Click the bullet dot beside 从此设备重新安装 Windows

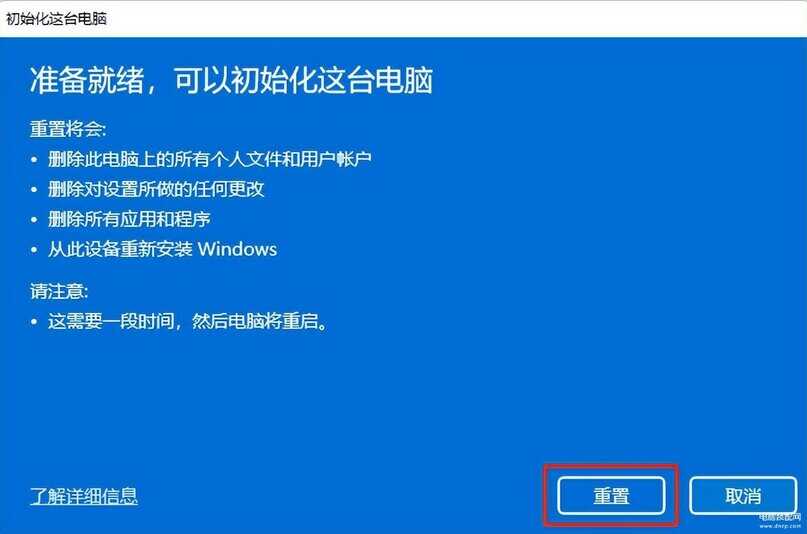(34, 250)
